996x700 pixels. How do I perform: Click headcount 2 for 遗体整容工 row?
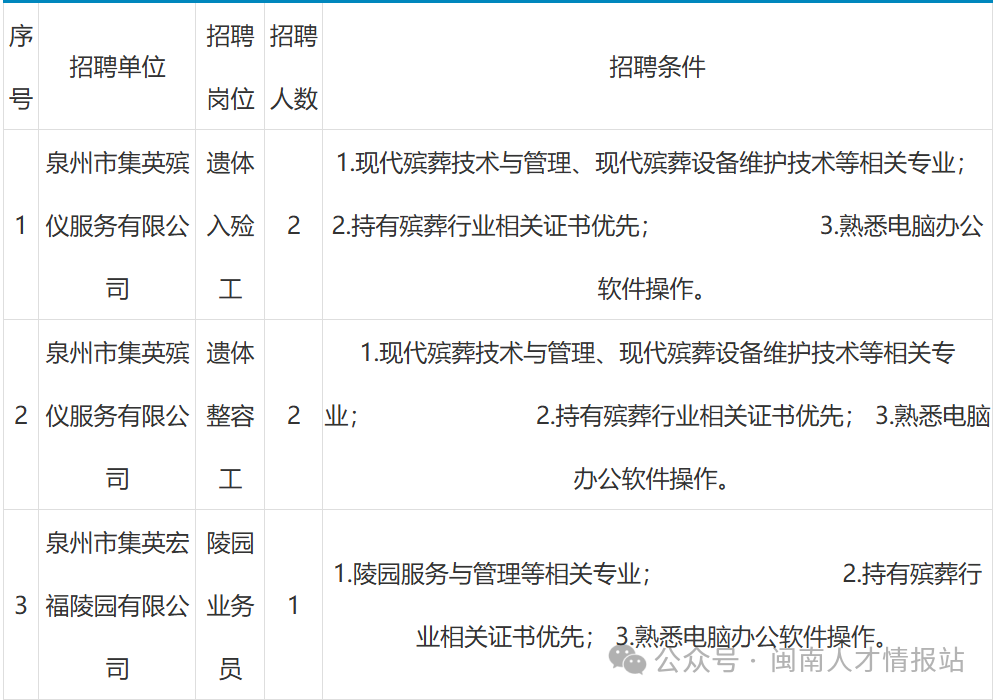293,415
